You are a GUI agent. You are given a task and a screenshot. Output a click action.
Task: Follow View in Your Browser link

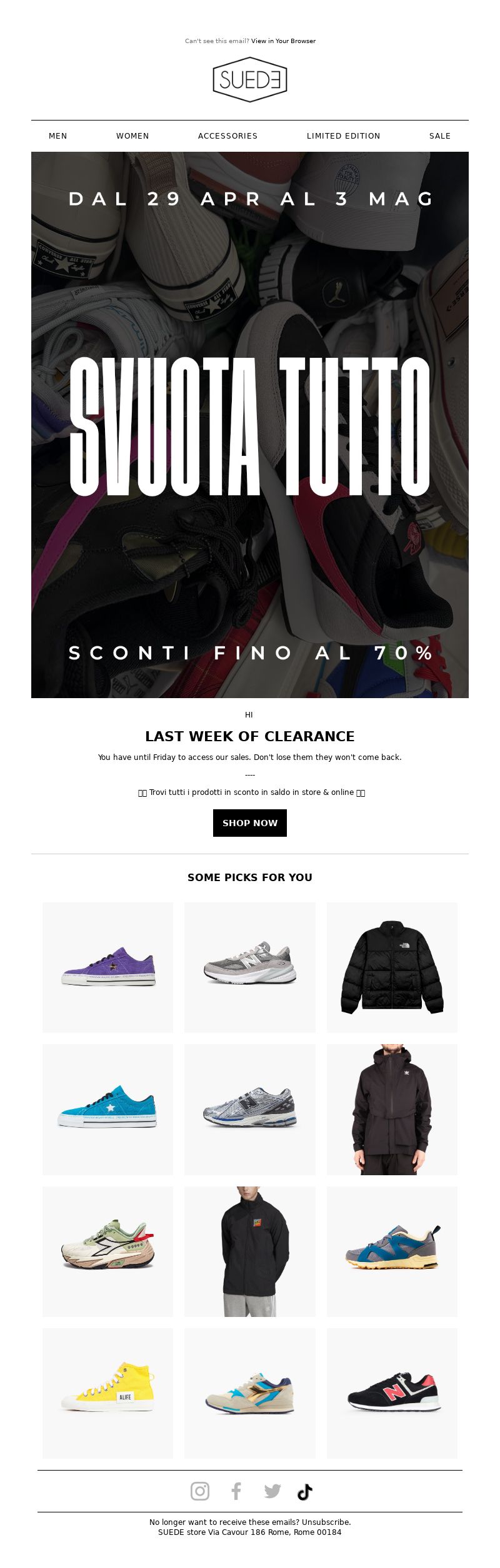[x=284, y=41]
